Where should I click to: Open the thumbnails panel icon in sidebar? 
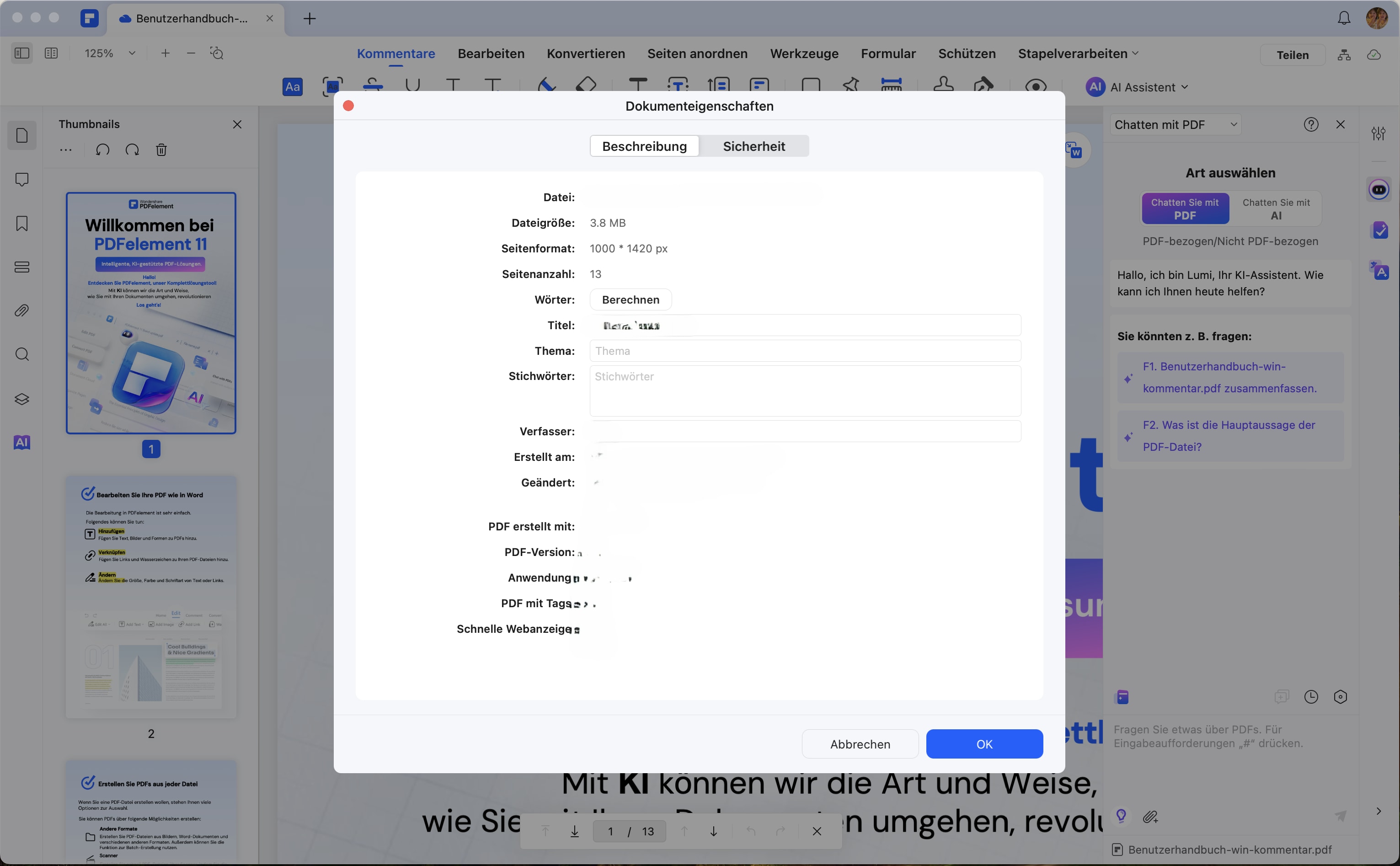pos(22,136)
